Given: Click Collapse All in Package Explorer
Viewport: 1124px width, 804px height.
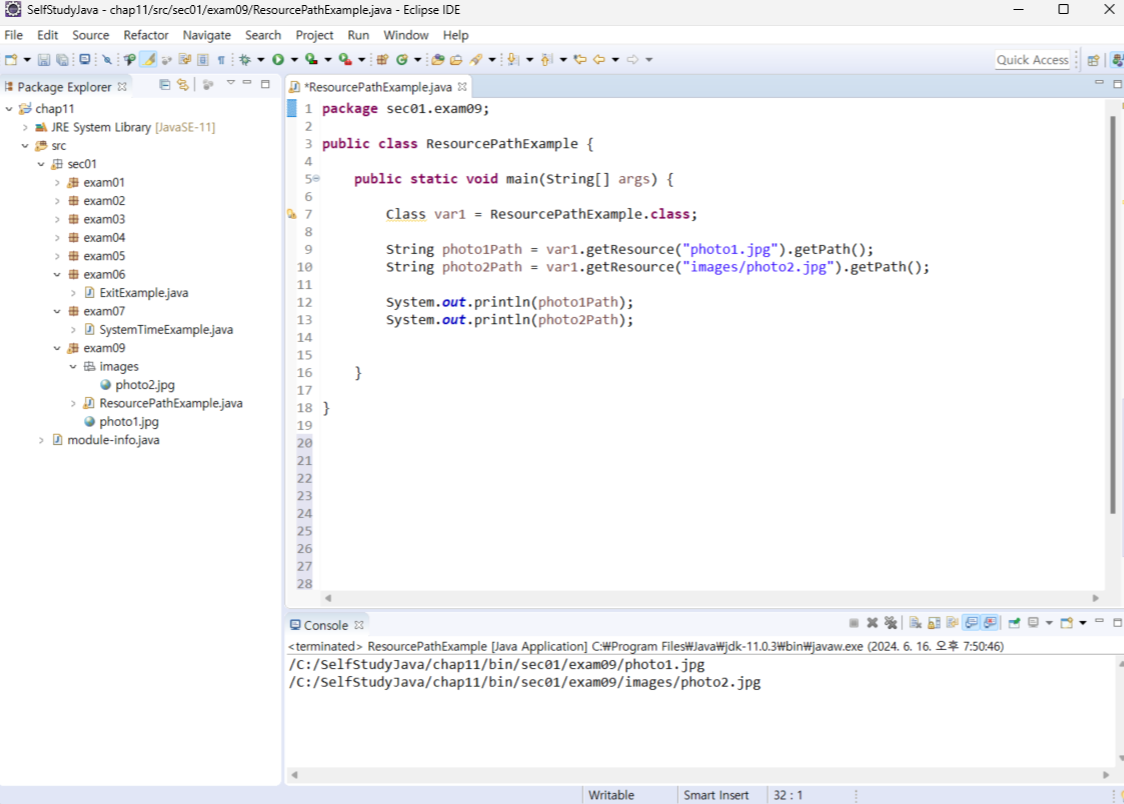Looking at the screenshot, I should tap(165, 85).
